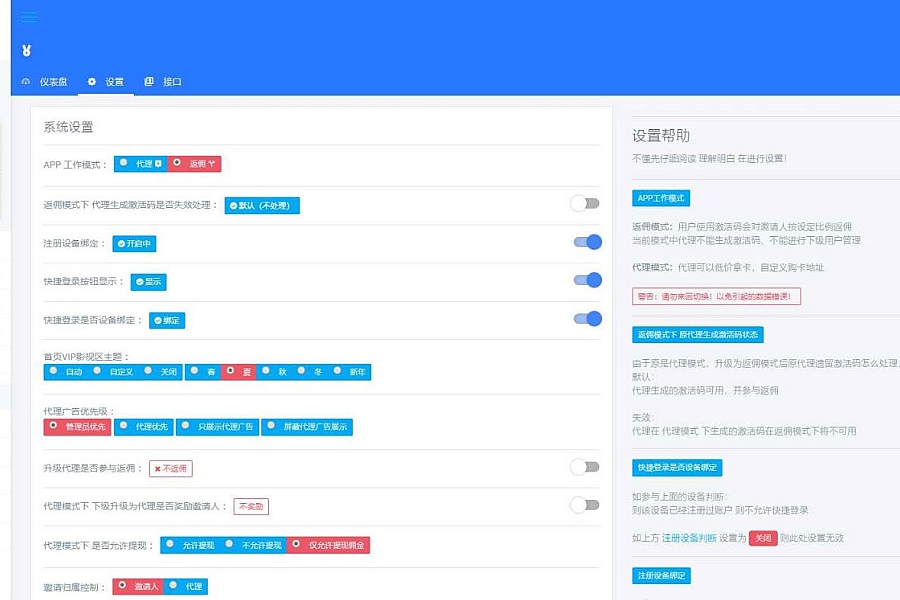Image resolution: width=900 pixels, height=600 pixels.
Task: Enable the 升级代理是否参与返佣 switch
Action: 585,467
